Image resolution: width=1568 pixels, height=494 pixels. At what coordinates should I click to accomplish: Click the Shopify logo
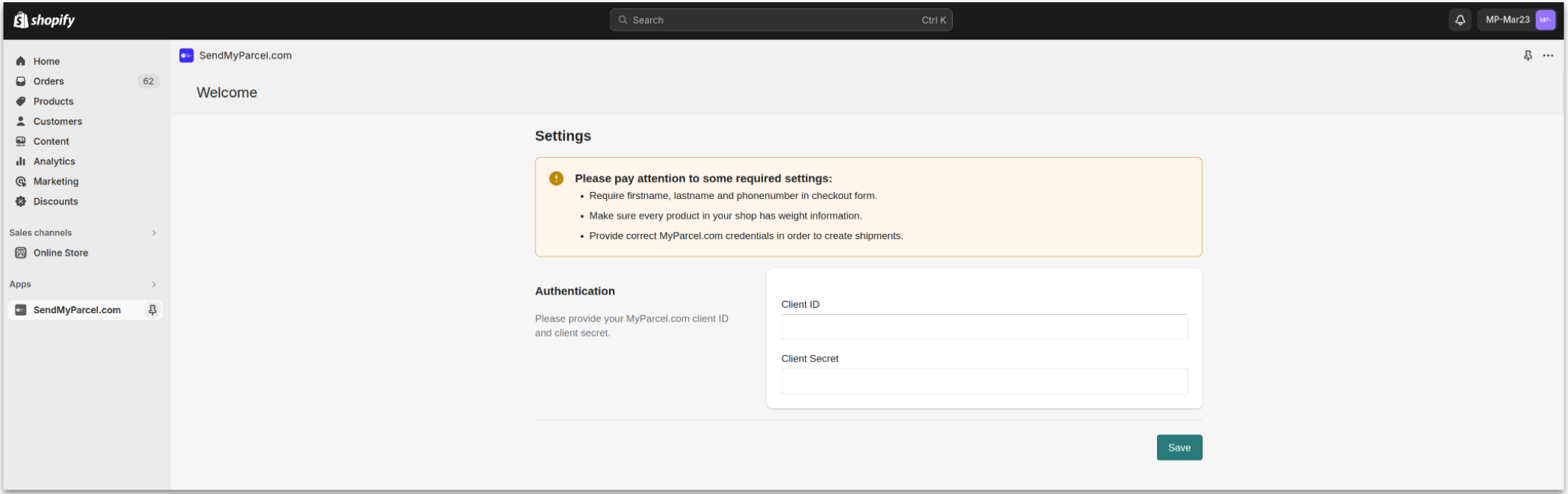pos(45,20)
